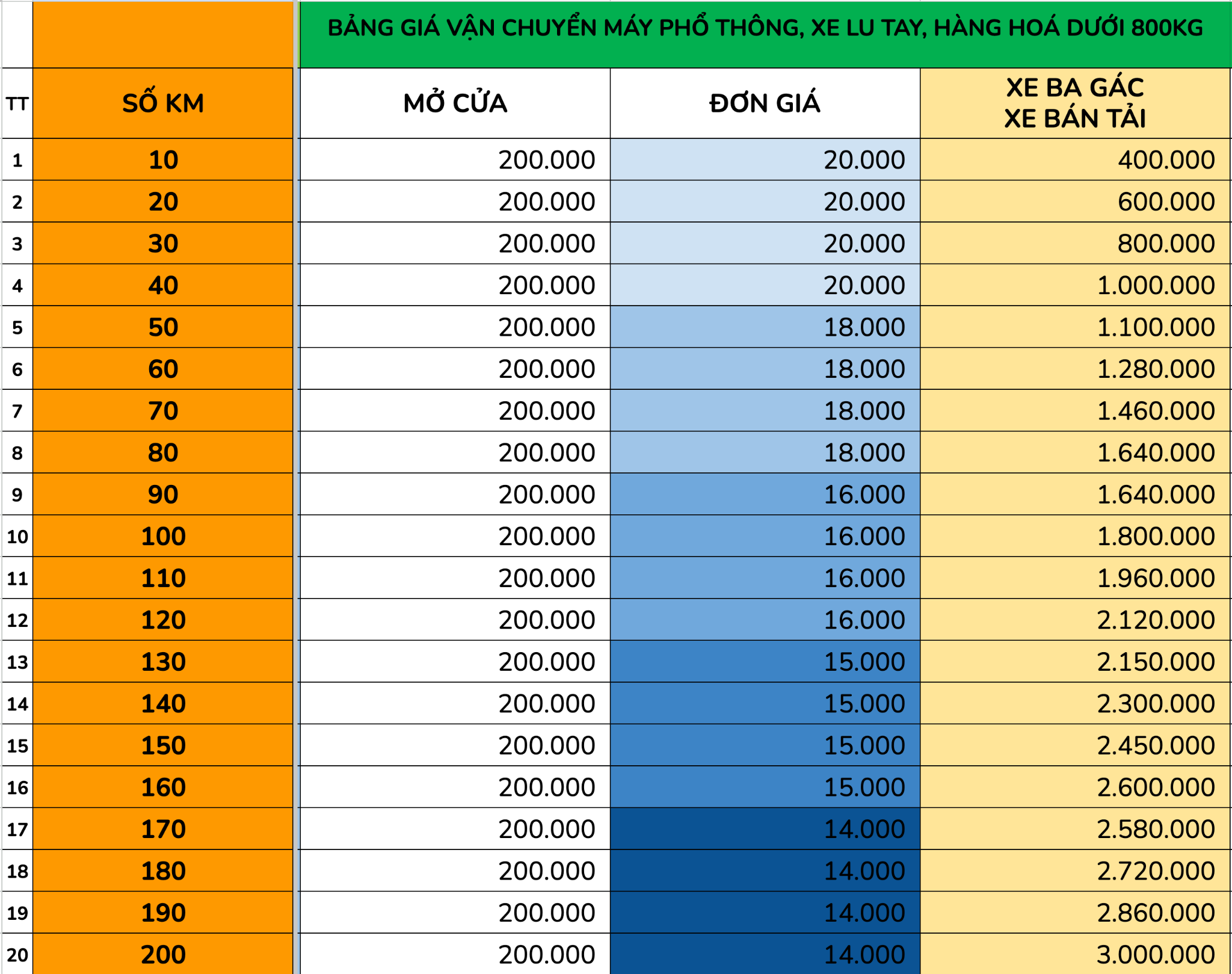Click the 2.120.000 price cell
Screen dimensions: 1232x974
pyautogui.click(x=1075, y=620)
